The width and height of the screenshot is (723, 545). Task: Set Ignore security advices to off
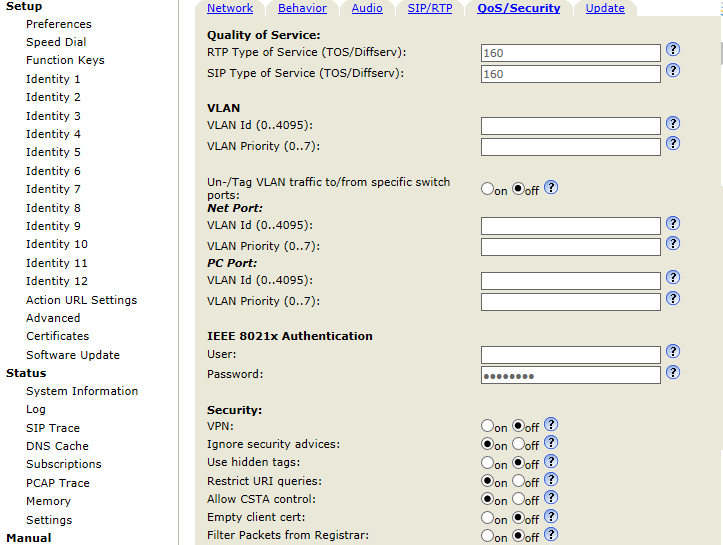click(518, 444)
